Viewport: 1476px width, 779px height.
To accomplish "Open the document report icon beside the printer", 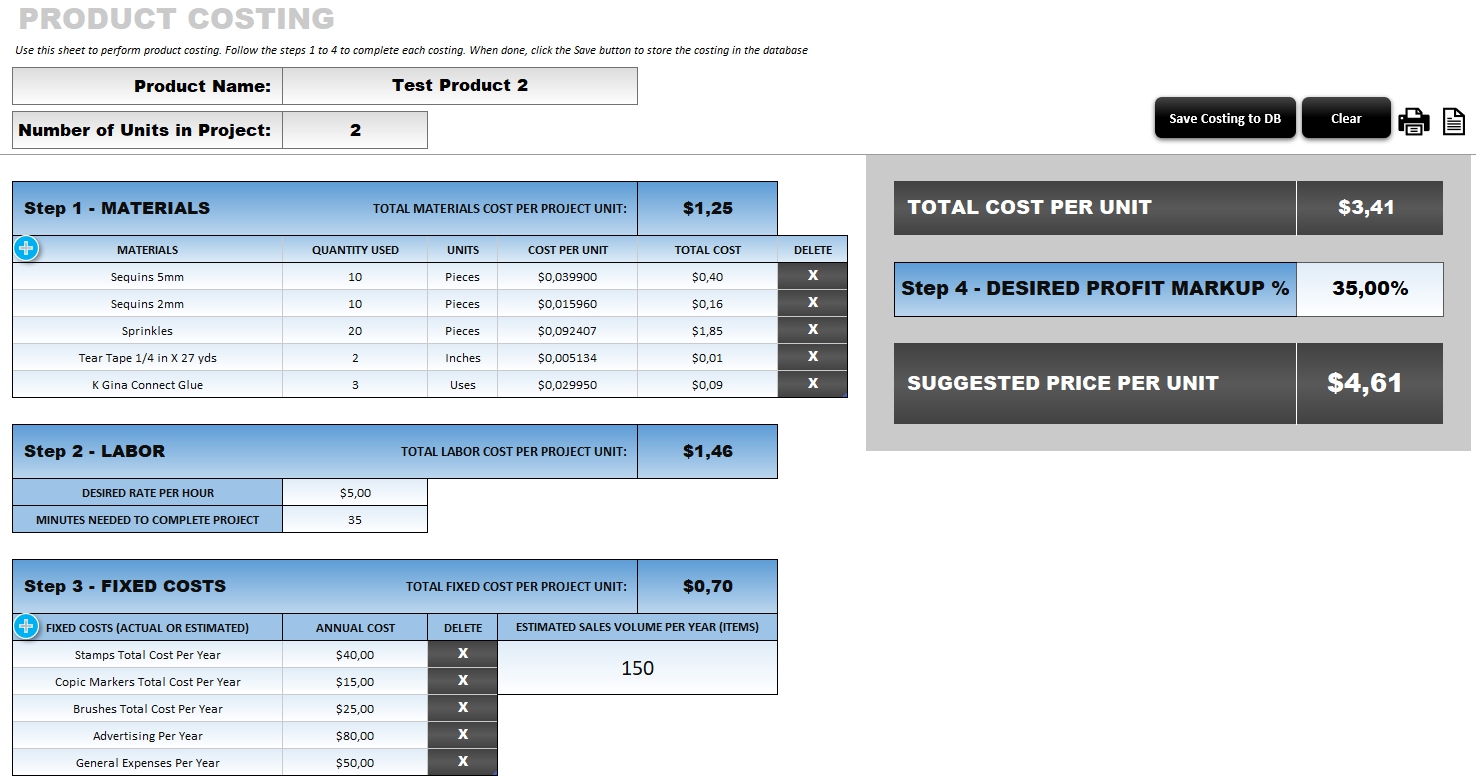I will (x=1452, y=122).
